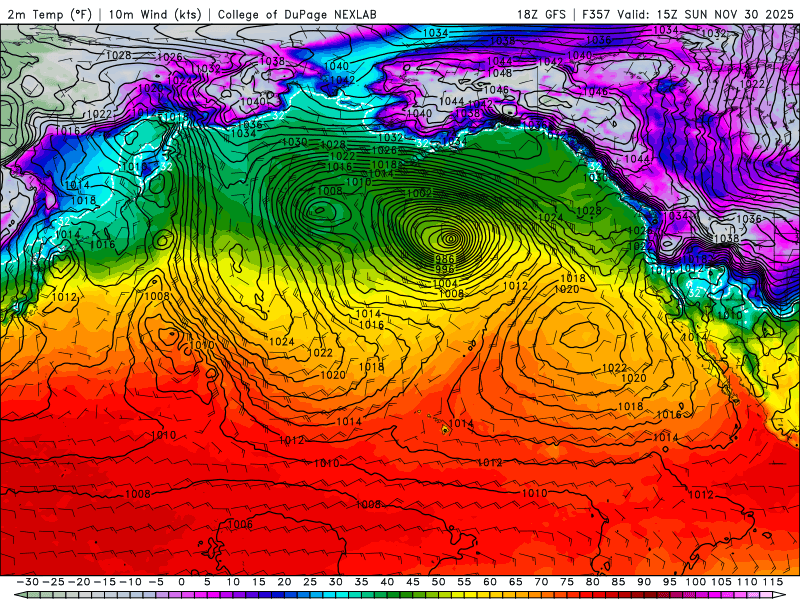The height and width of the screenshot is (600, 800).
Task: Click the 1006 isobar label near the bottom
Action: click(x=240, y=524)
